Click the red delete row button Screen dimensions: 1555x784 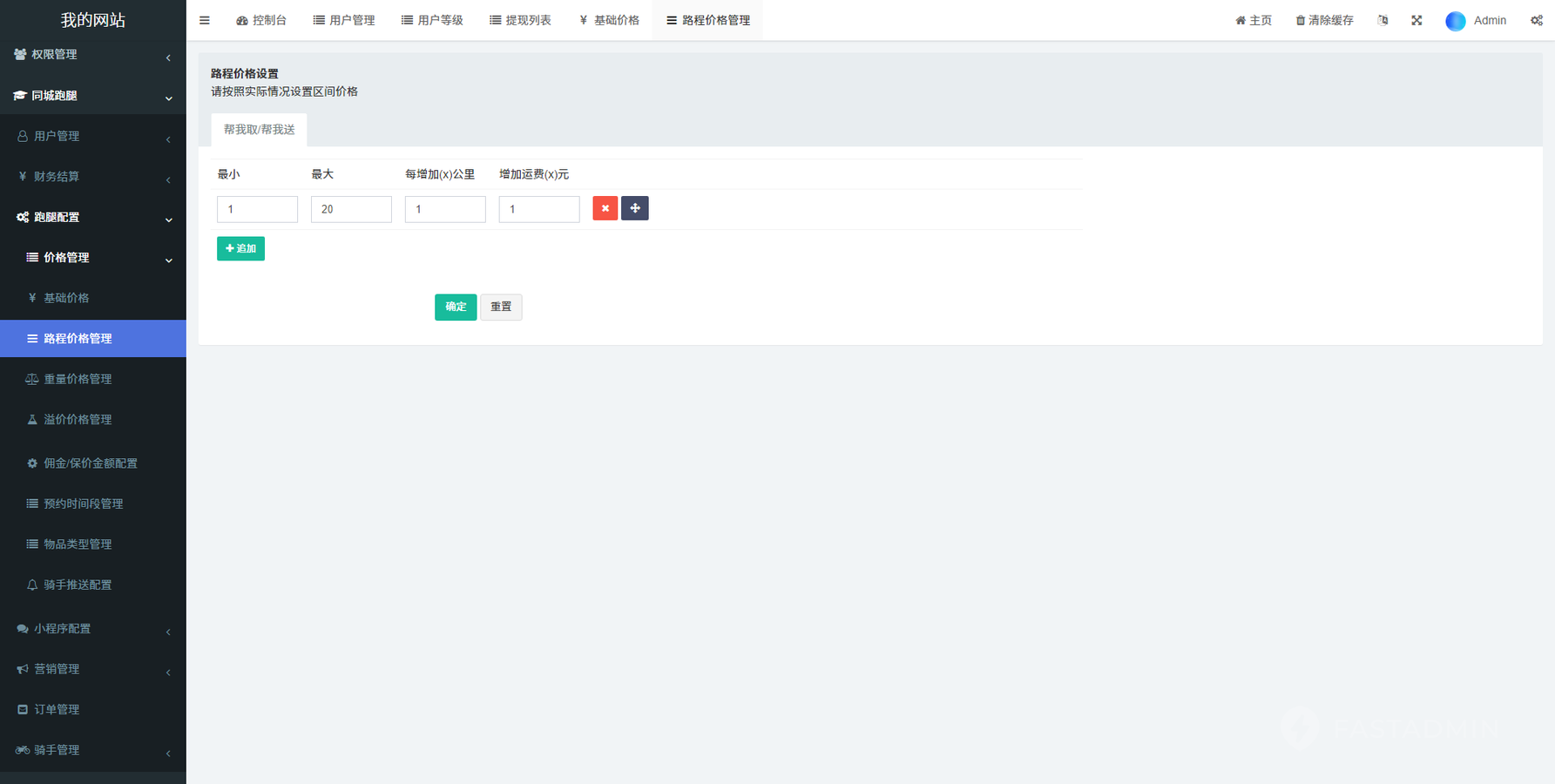pyautogui.click(x=605, y=208)
